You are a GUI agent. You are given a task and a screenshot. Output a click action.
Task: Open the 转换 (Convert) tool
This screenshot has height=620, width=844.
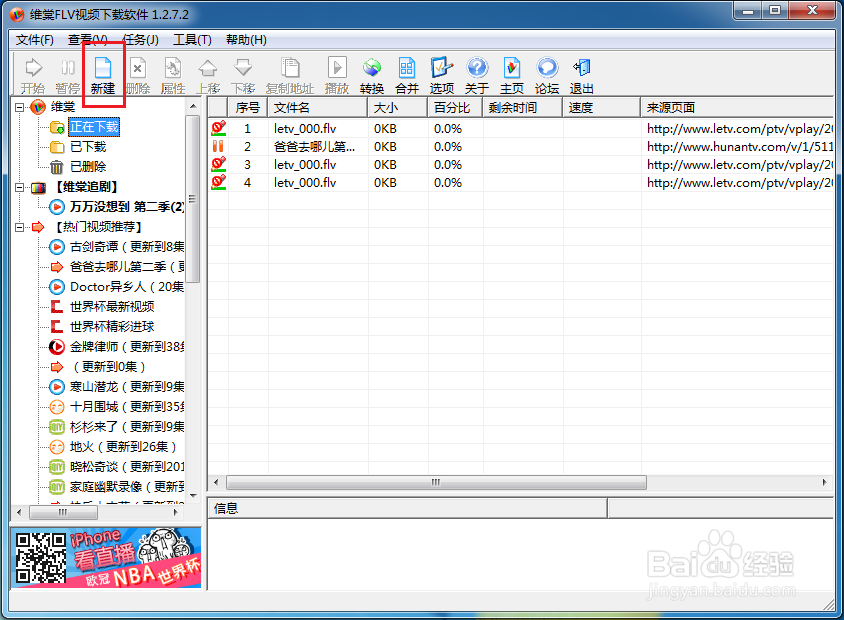372,75
